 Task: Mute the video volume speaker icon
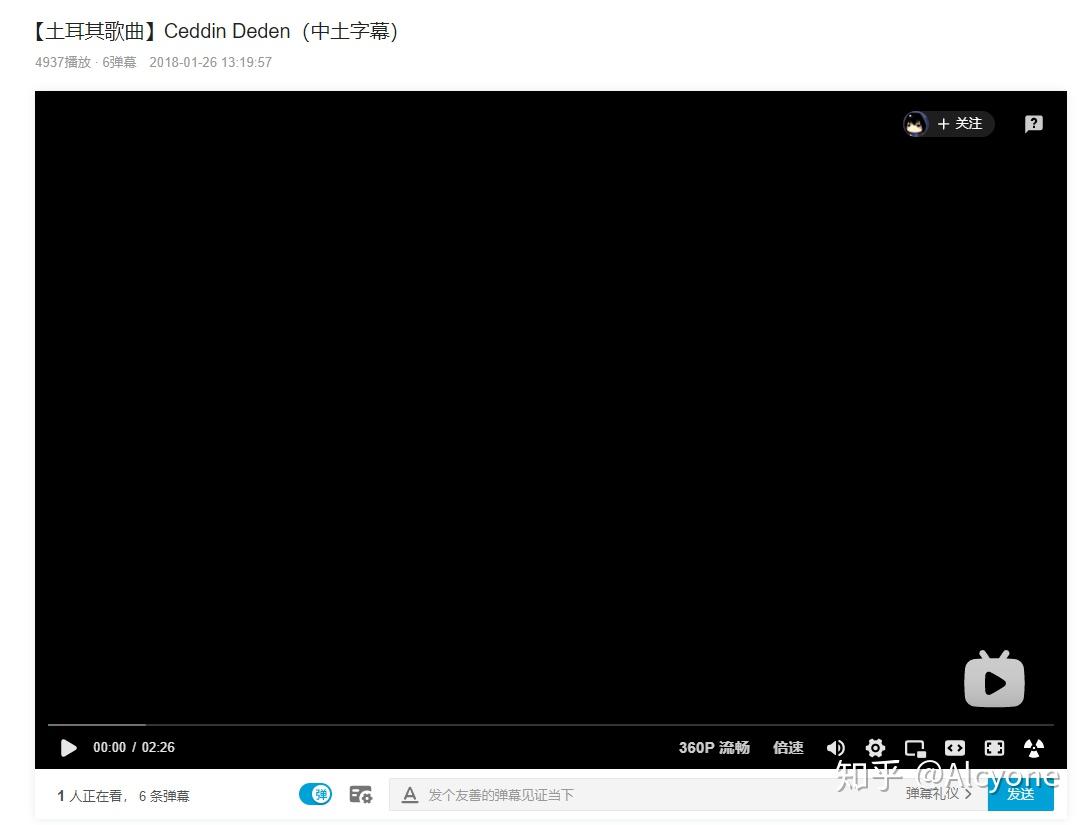[x=836, y=747]
